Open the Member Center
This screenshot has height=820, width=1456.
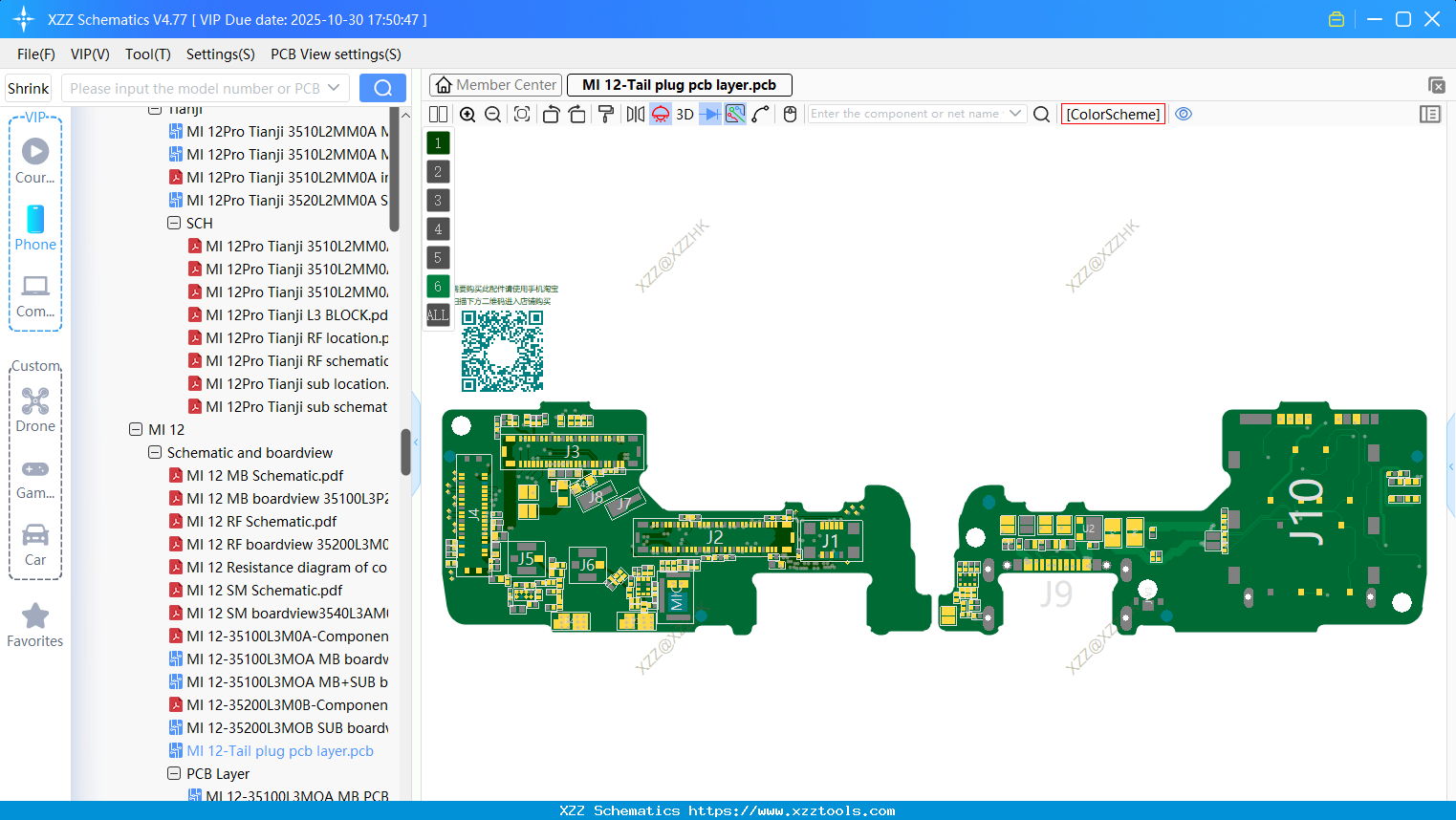494,85
